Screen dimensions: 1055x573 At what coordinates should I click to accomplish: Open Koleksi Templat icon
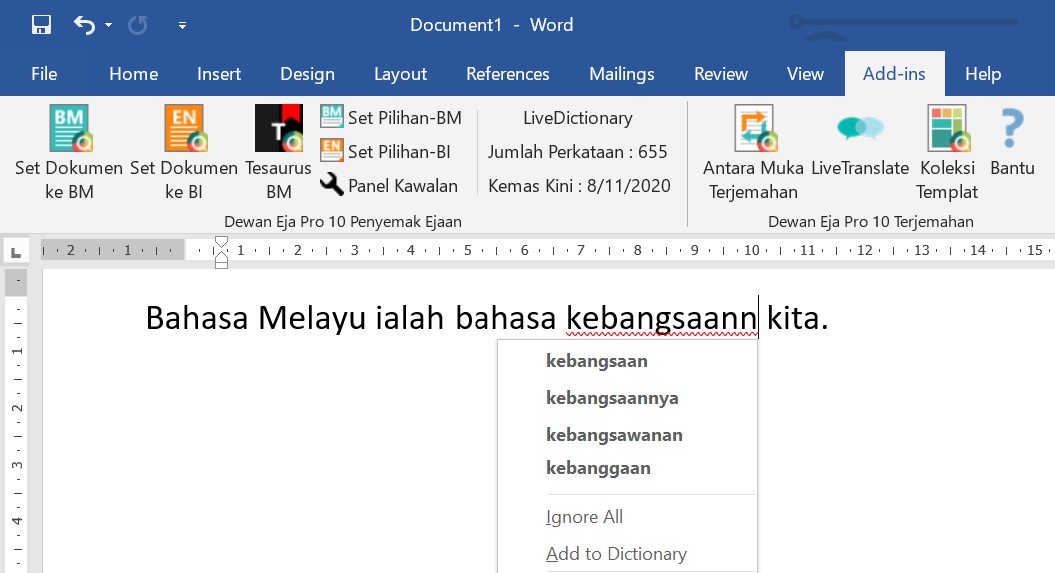pos(947,128)
